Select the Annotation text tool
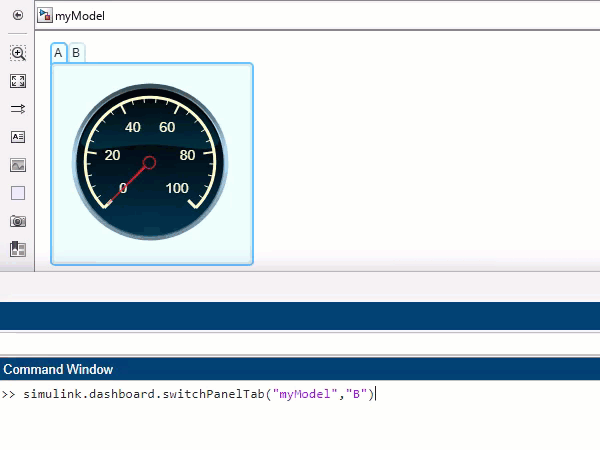 18,137
